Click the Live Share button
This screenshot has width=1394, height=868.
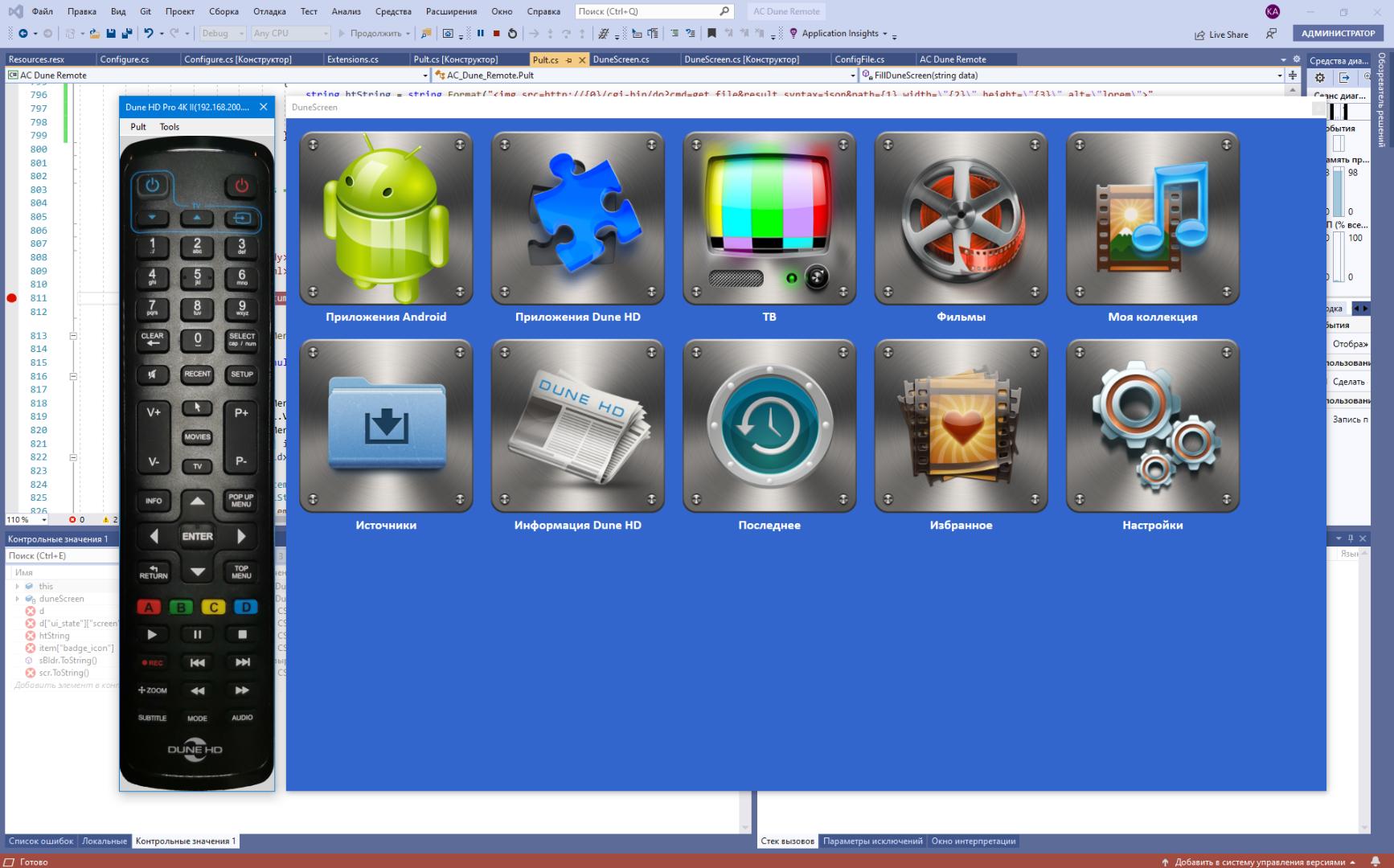pos(1222,35)
